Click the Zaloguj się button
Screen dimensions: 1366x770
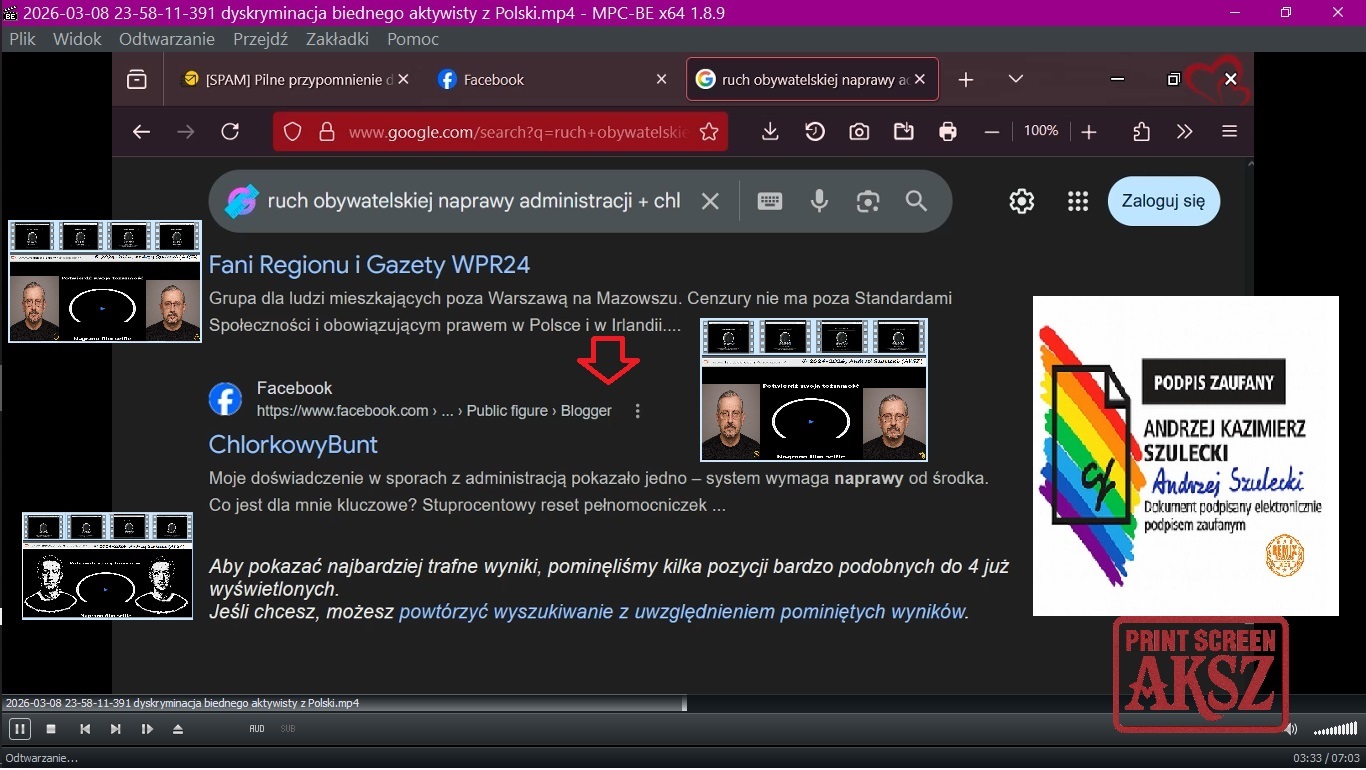pos(1163,201)
